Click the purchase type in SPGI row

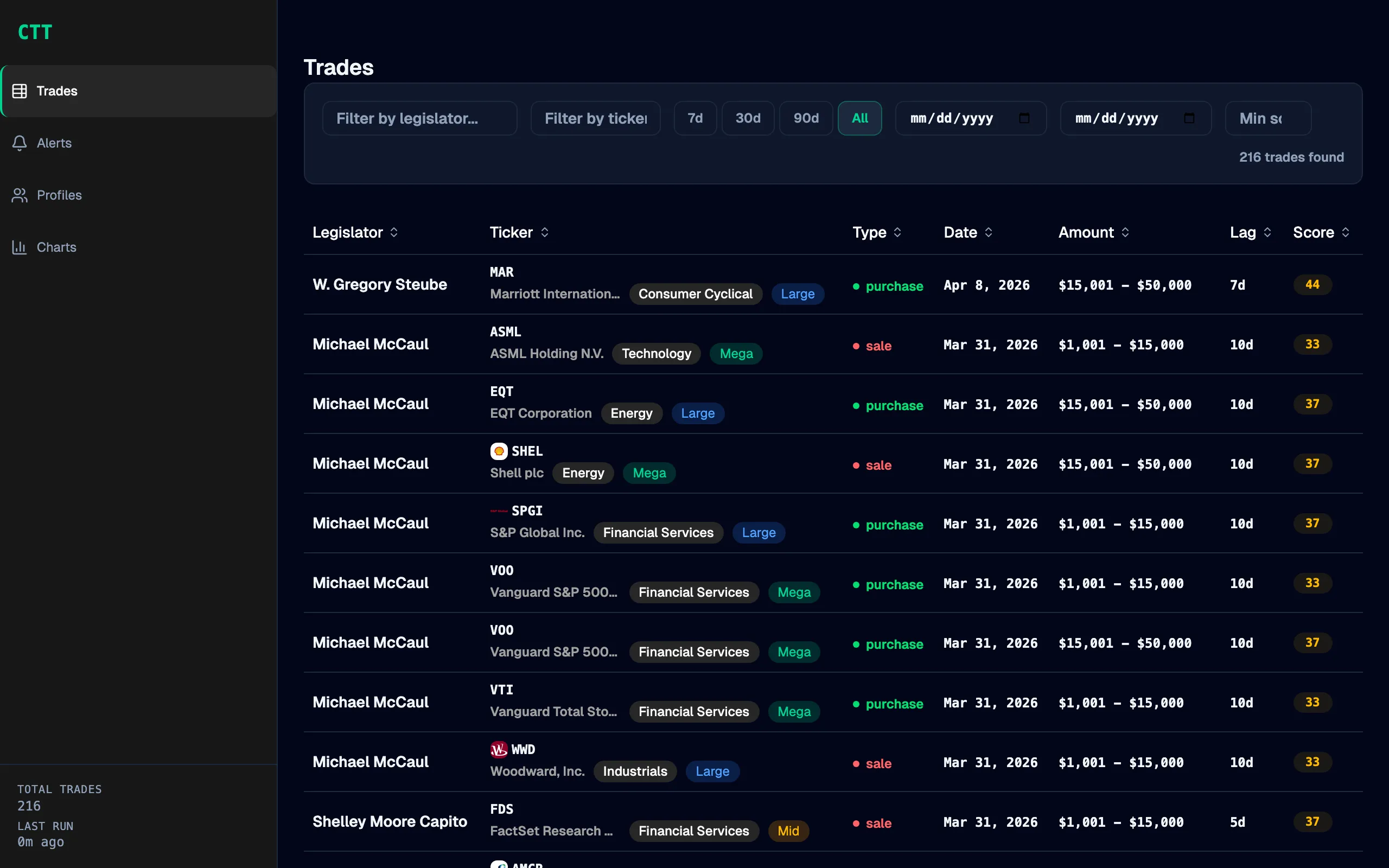[x=888, y=525]
